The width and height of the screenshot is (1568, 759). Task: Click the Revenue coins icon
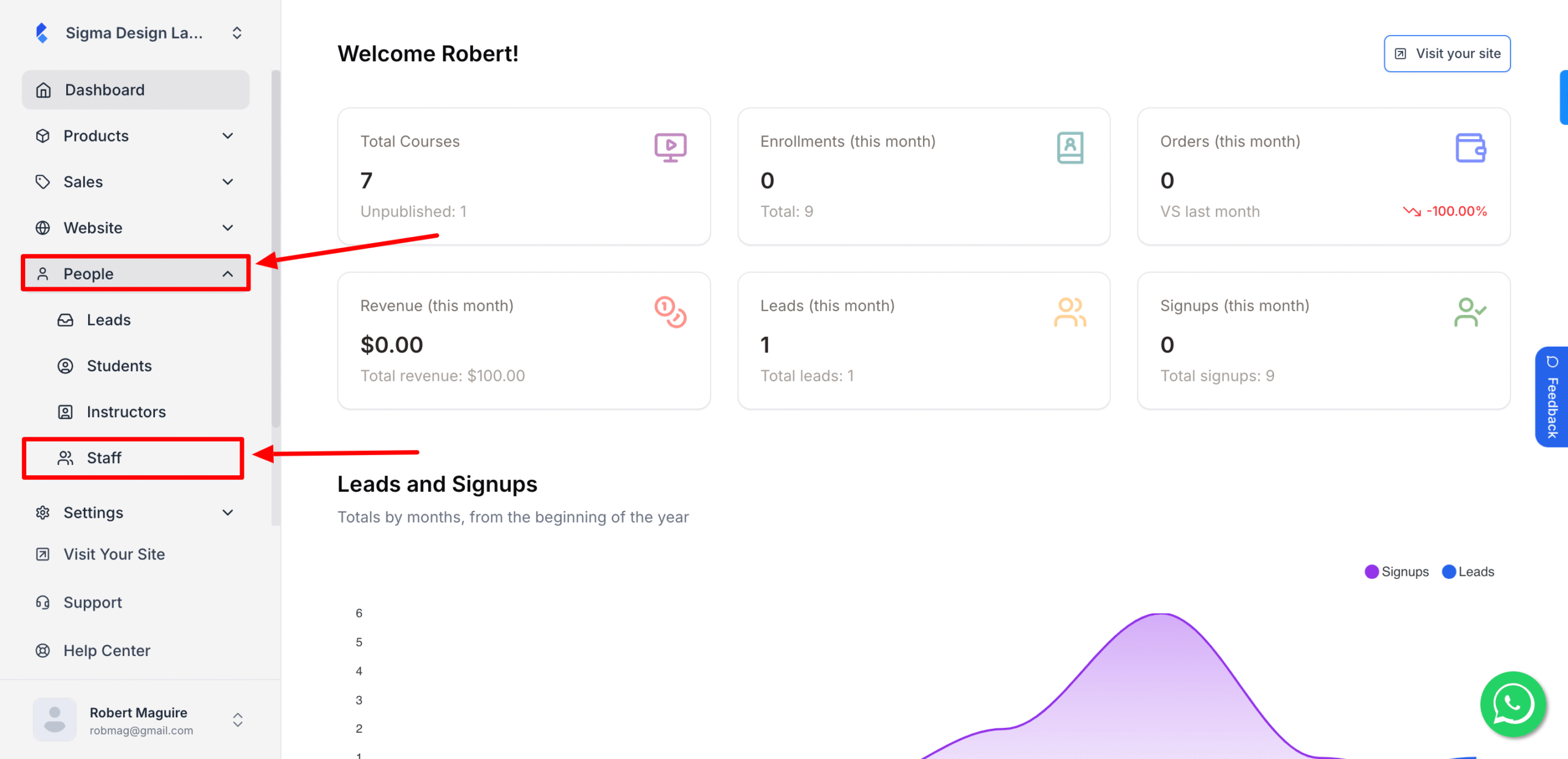pos(670,312)
